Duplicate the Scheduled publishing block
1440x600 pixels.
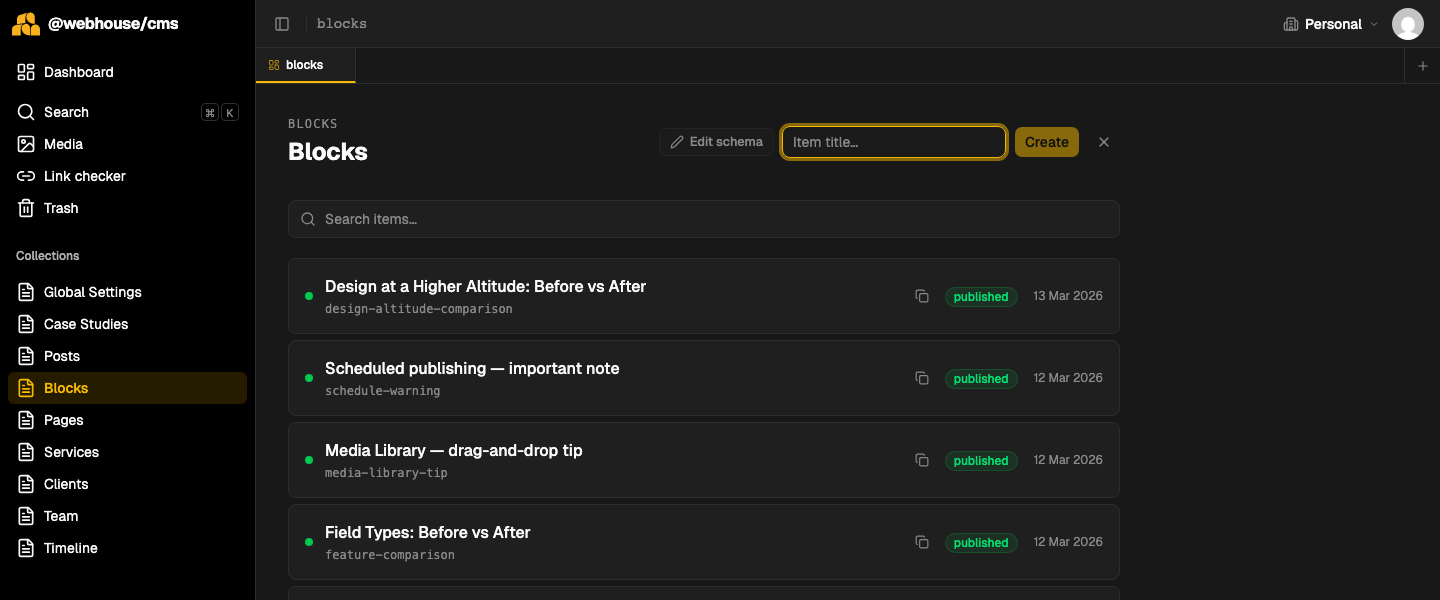click(922, 378)
